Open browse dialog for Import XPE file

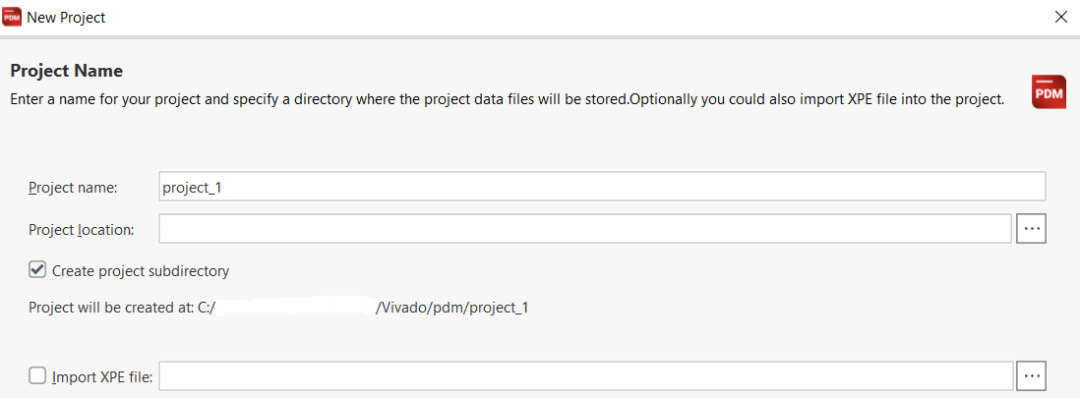(1031, 375)
